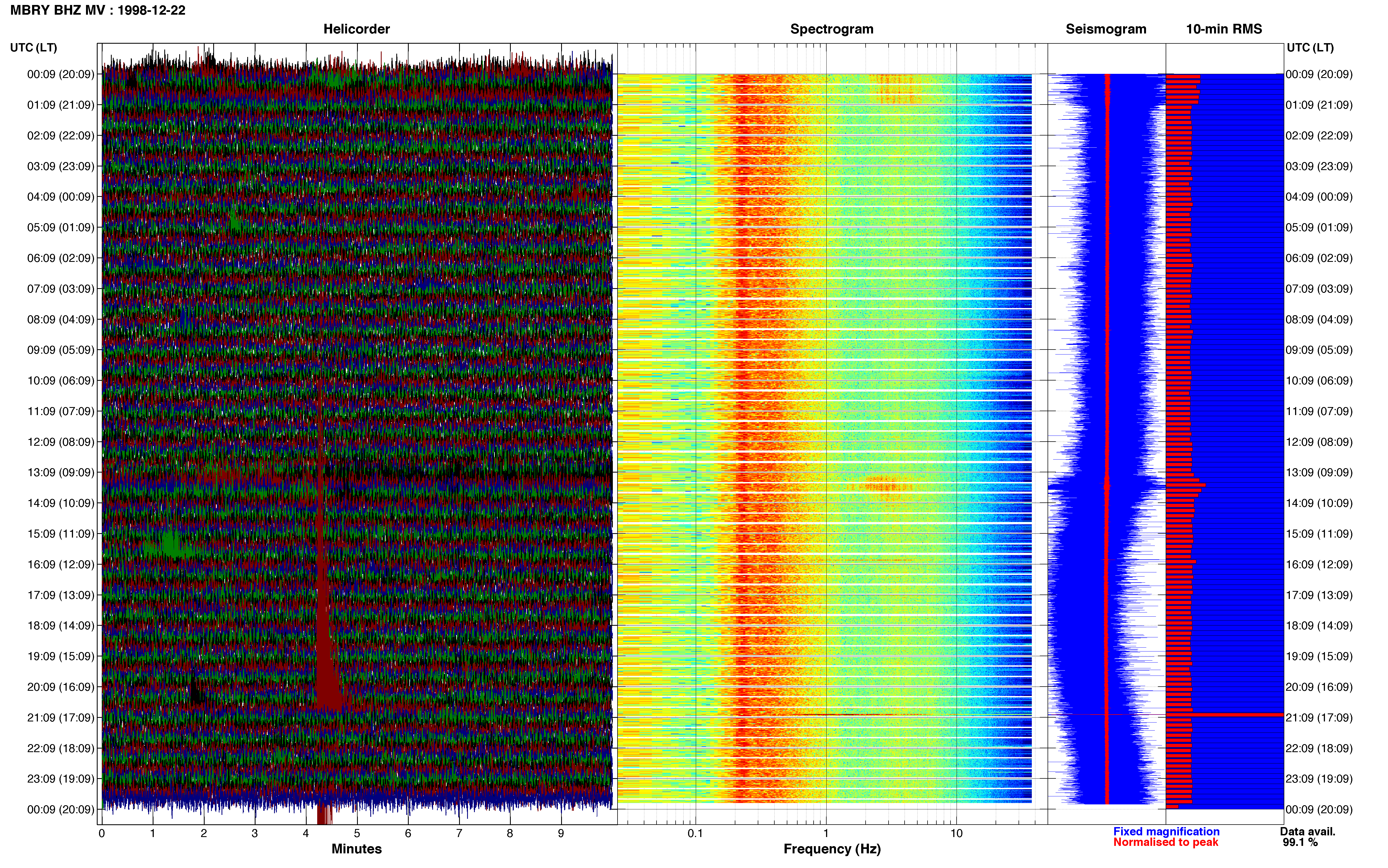This screenshot has width=1388, height=868.
Task: Click left-axis time label 22:09 (18:09)
Action: [x=61, y=748]
